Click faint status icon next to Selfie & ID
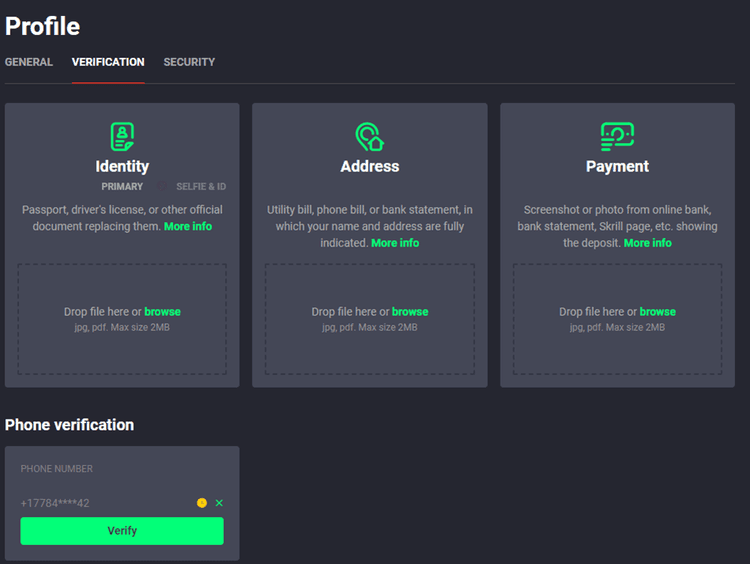 point(162,186)
